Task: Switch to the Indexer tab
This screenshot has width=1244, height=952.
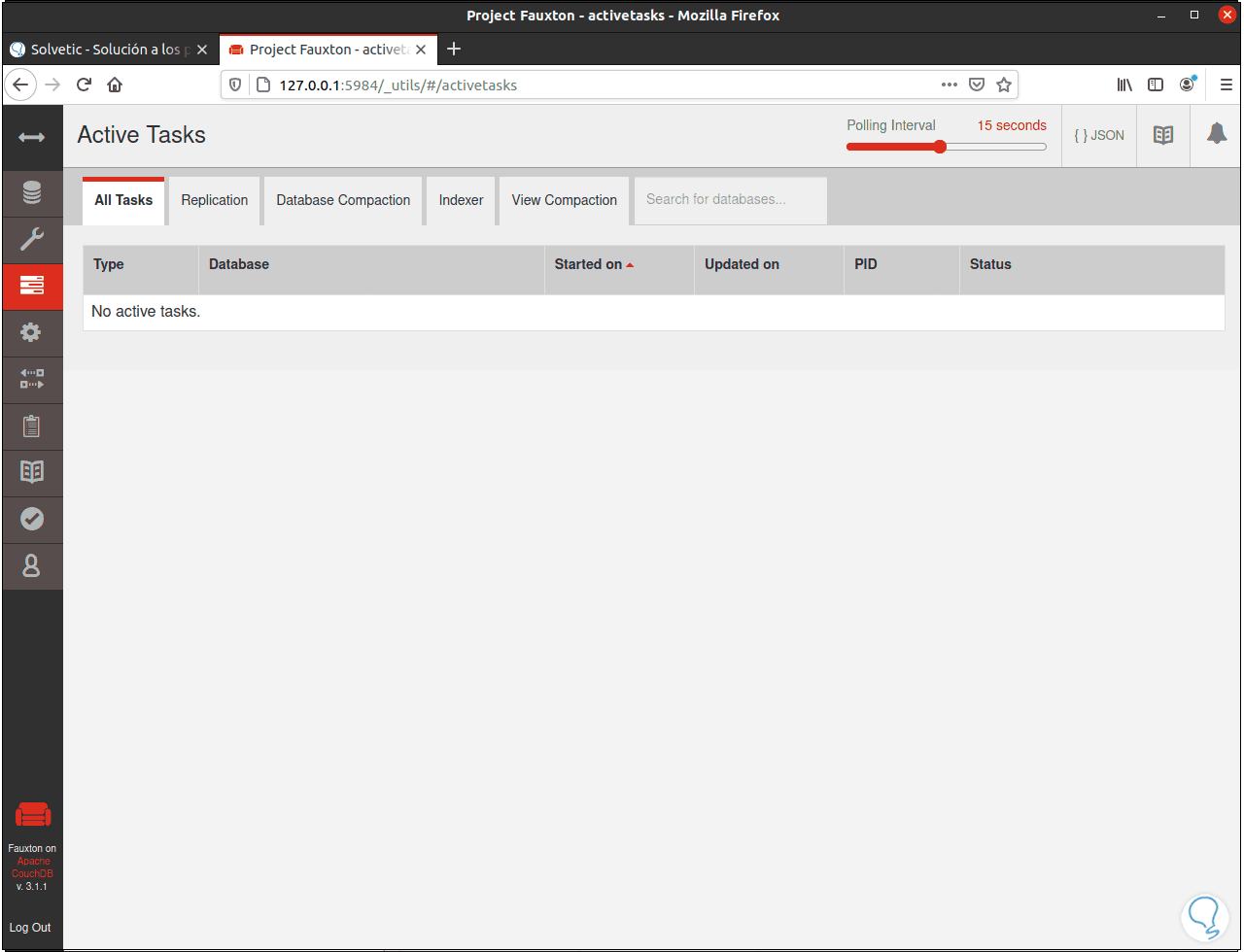Action: tap(461, 200)
